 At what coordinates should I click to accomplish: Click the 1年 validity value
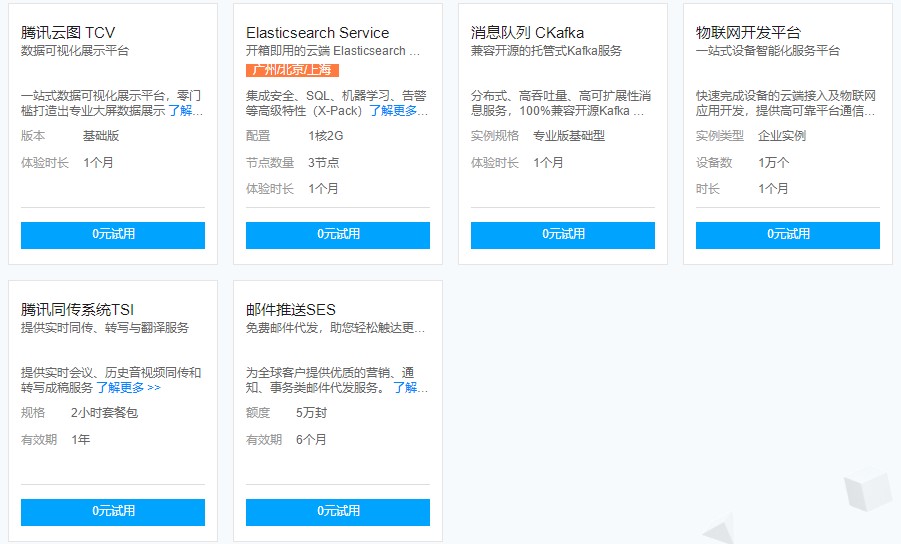pyautogui.click(x=80, y=439)
